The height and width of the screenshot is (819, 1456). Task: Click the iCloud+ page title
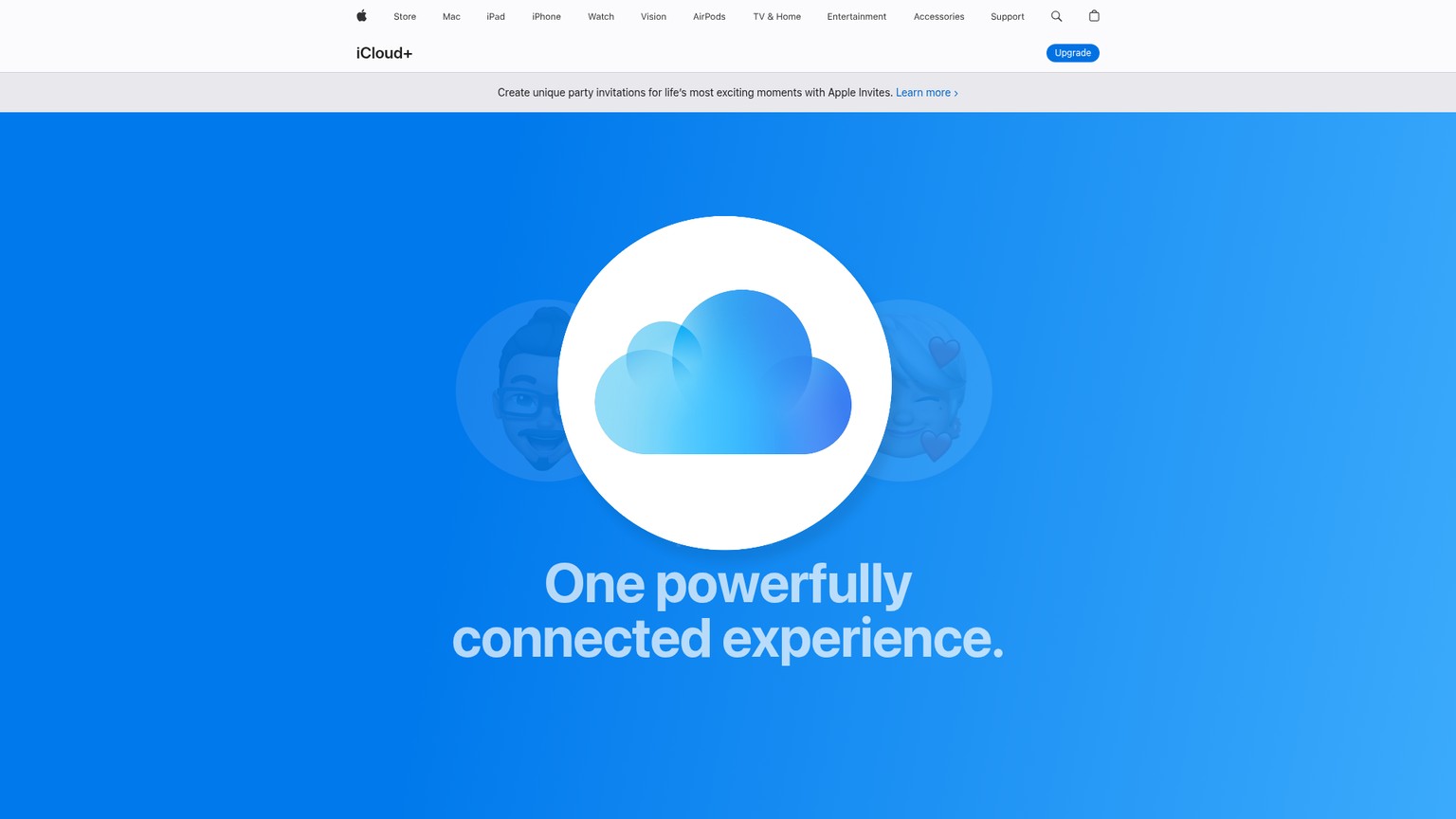[384, 53]
